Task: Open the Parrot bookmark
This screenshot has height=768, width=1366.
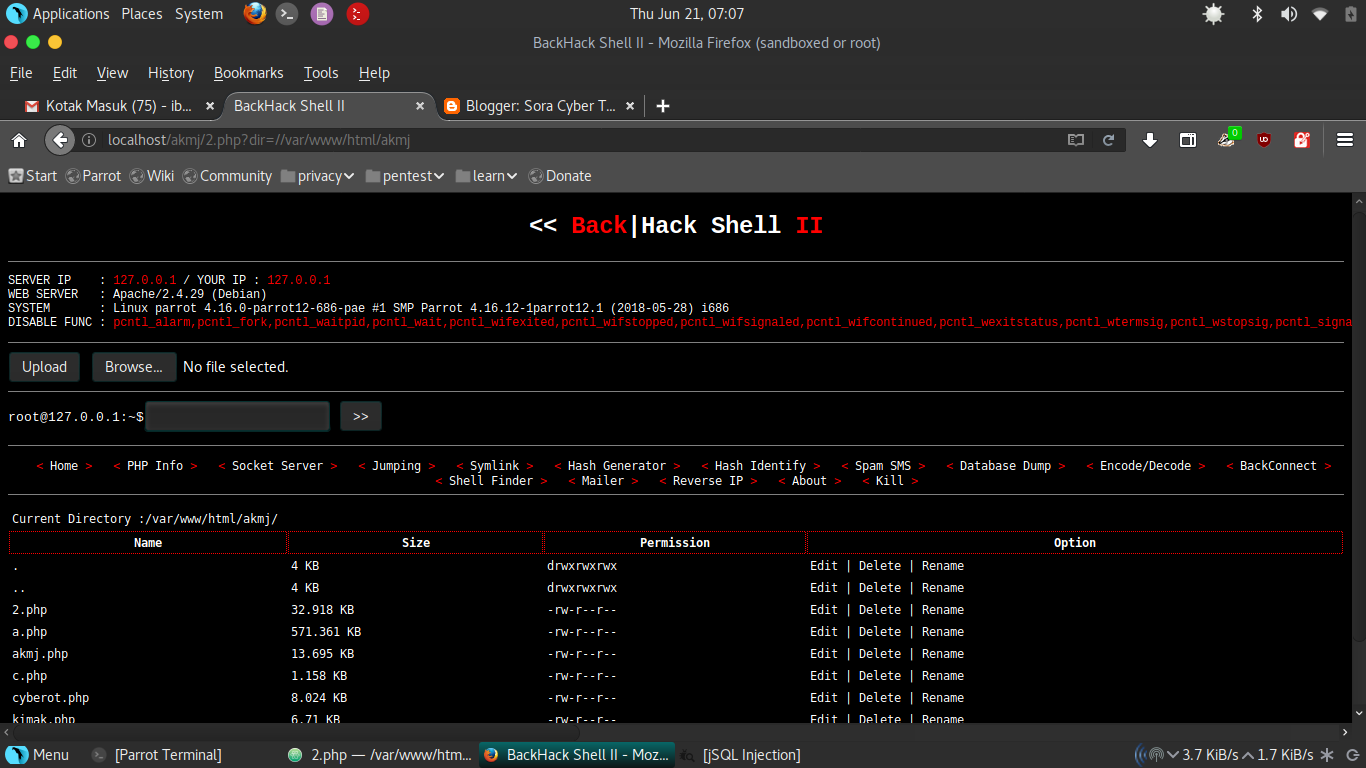Action: (93, 176)
